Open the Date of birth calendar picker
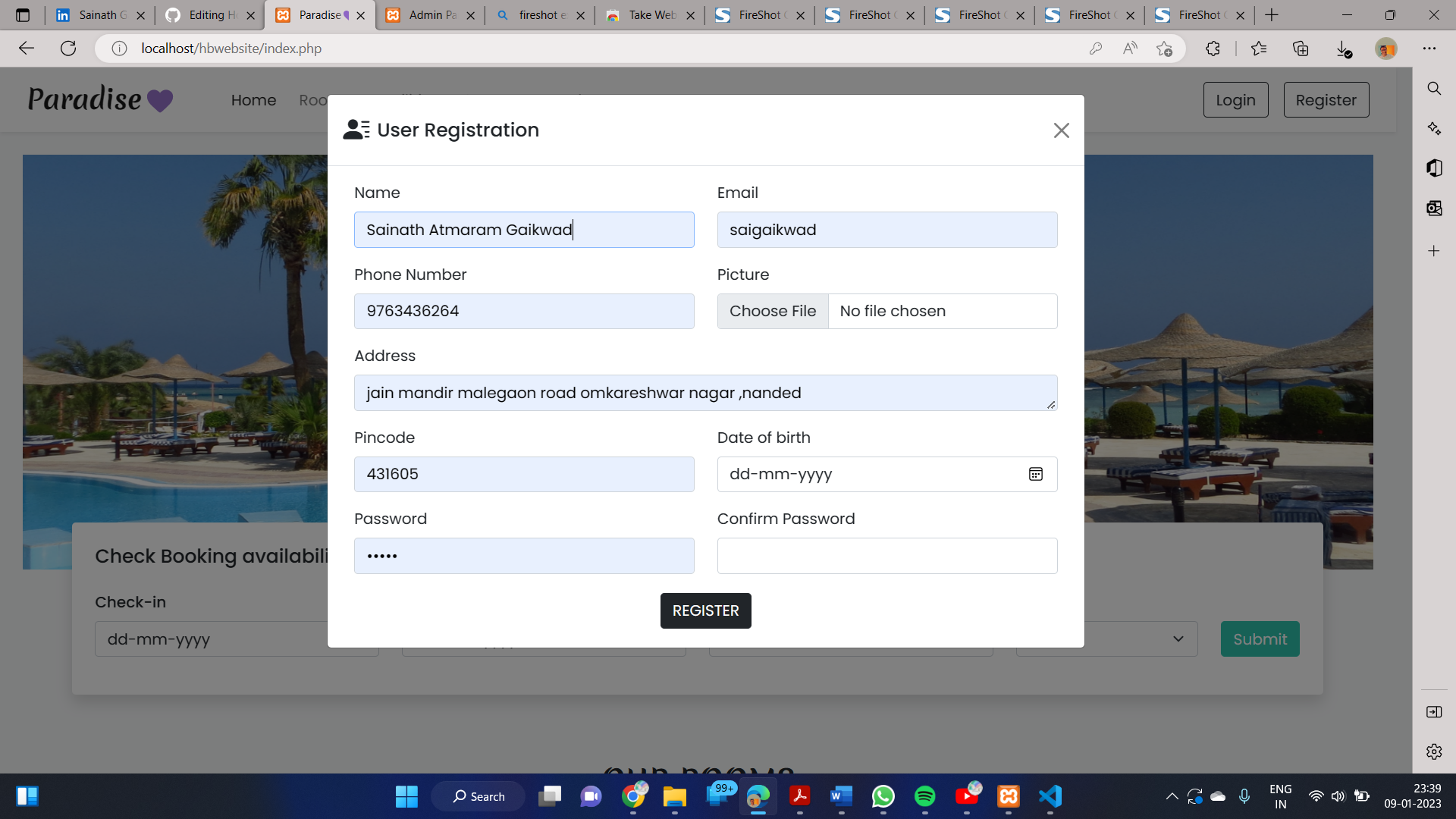Image resolution: width=1456 pixels, height=819 pixels. (x=1036, y=474)
